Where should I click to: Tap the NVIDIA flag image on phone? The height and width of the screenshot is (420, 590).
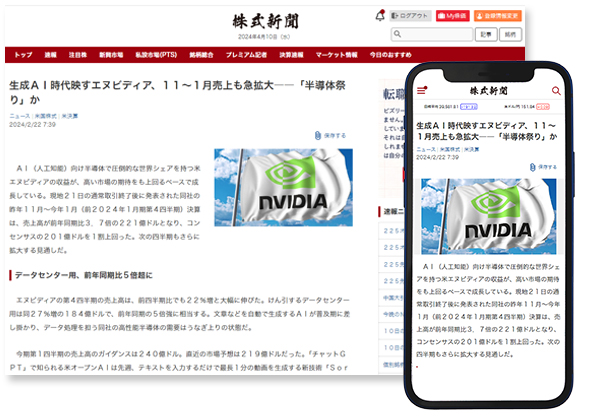tap(488, 216)
